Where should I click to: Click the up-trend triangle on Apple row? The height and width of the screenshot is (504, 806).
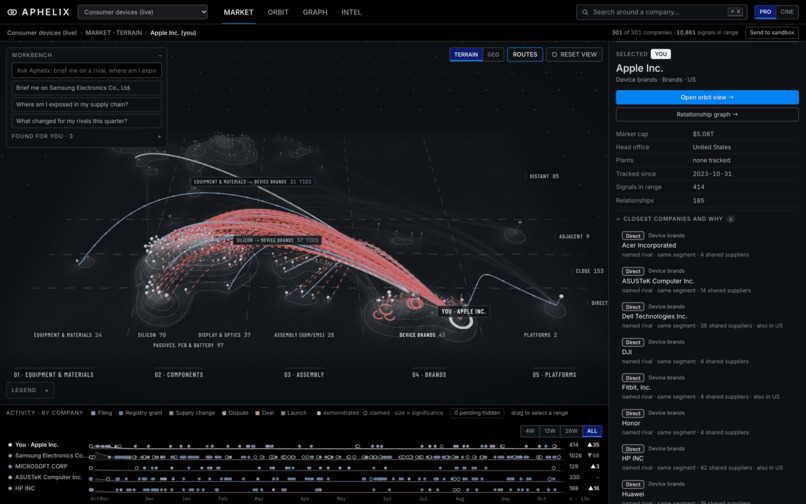pyautogui.click(x=591, y=445)
